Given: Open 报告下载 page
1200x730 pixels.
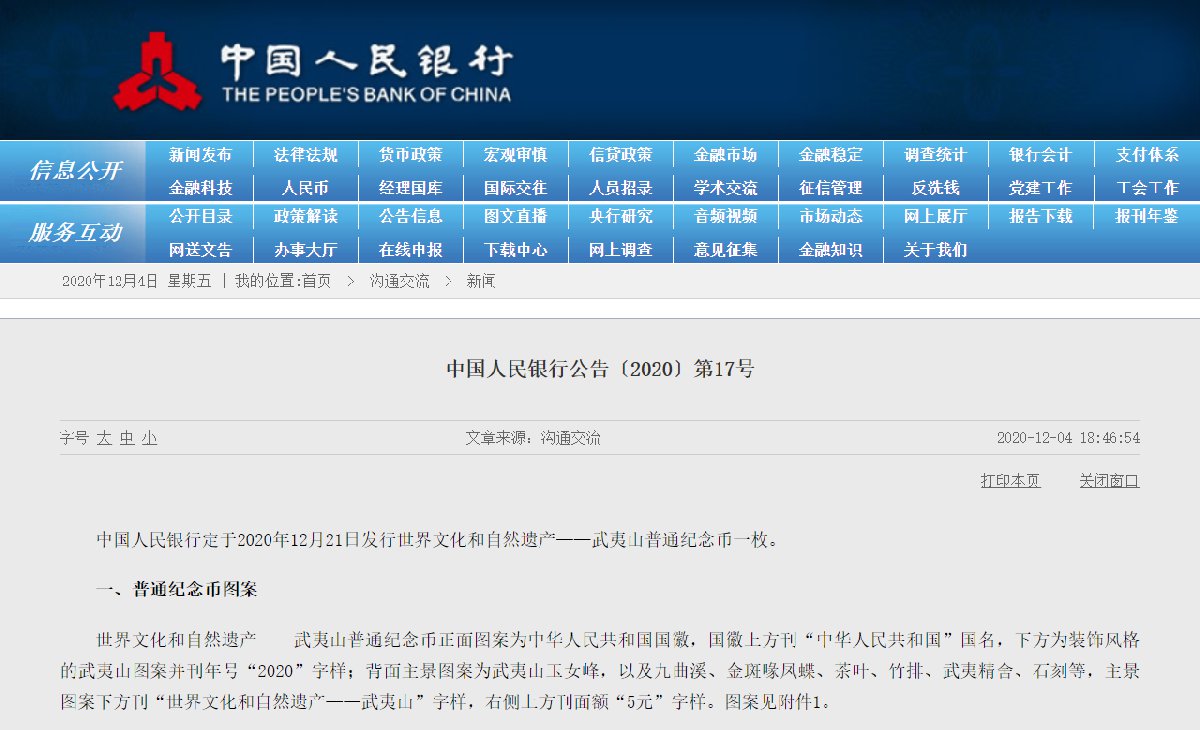Looking at the screenshot, I should point(1040,216).
